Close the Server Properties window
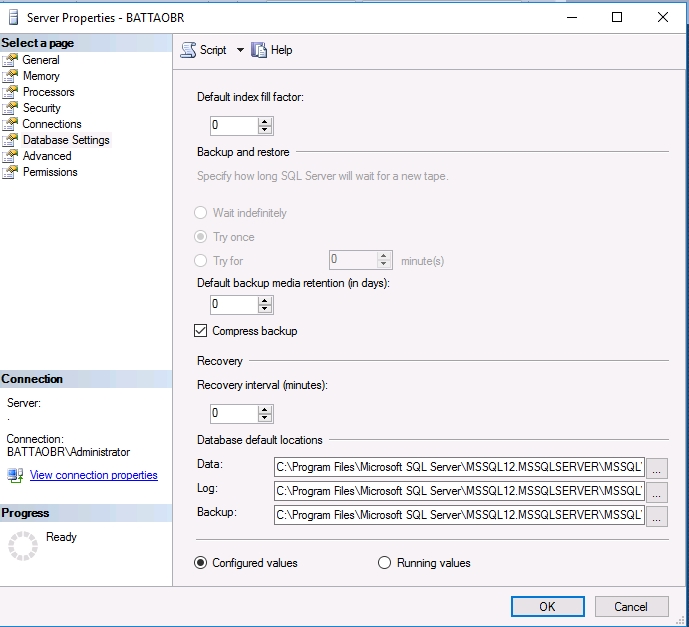The width and height of the screenshot is (689, 627). (663, 18)
